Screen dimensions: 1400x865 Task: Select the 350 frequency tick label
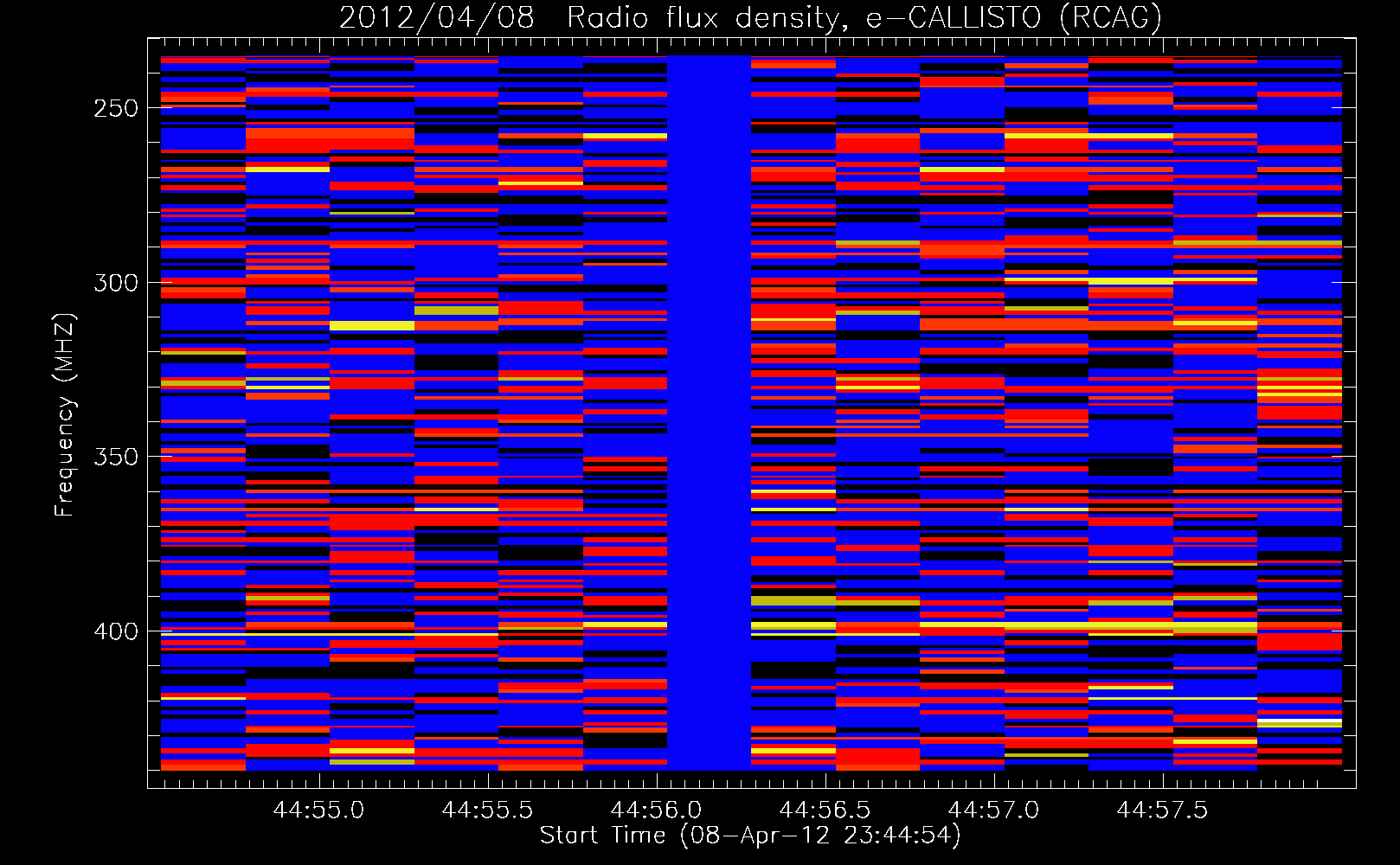(116, 457)
